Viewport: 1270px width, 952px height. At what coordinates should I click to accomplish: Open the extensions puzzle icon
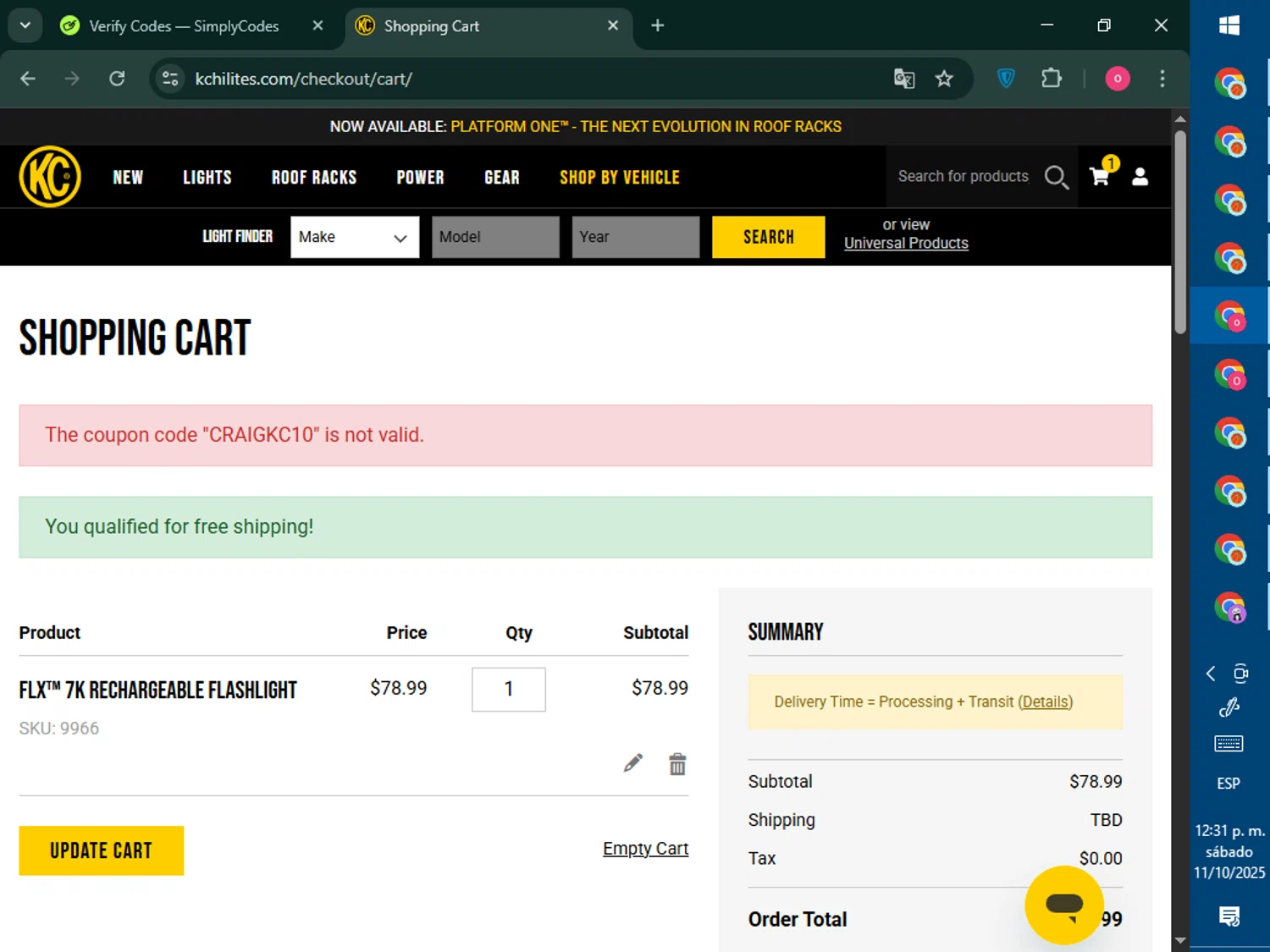point(1052,79)
